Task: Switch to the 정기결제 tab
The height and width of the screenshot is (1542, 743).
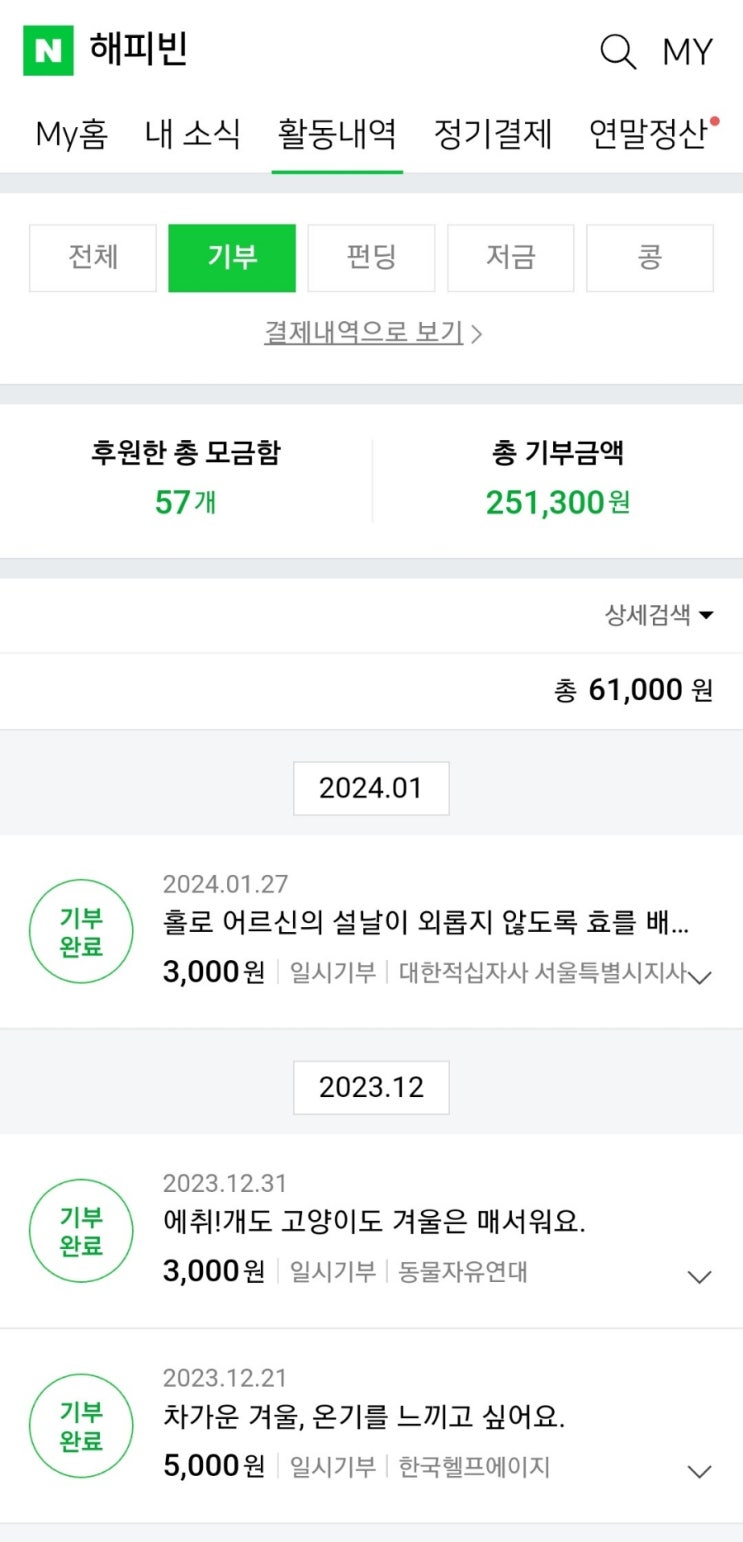Action: pos(493,134)
